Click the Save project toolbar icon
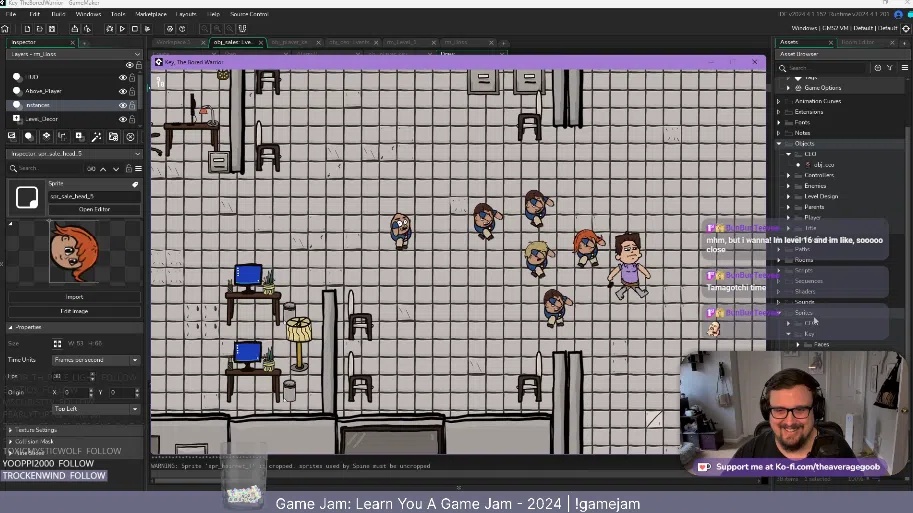Image resolution: width=913 pixels, height=513 pixels. tap(50, 28)
